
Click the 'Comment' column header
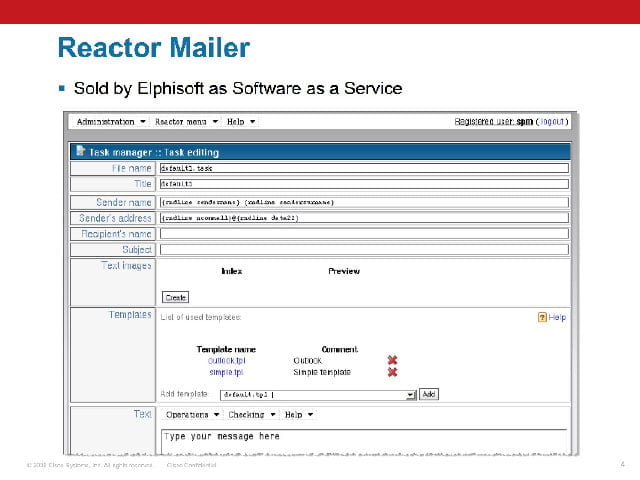340,349
